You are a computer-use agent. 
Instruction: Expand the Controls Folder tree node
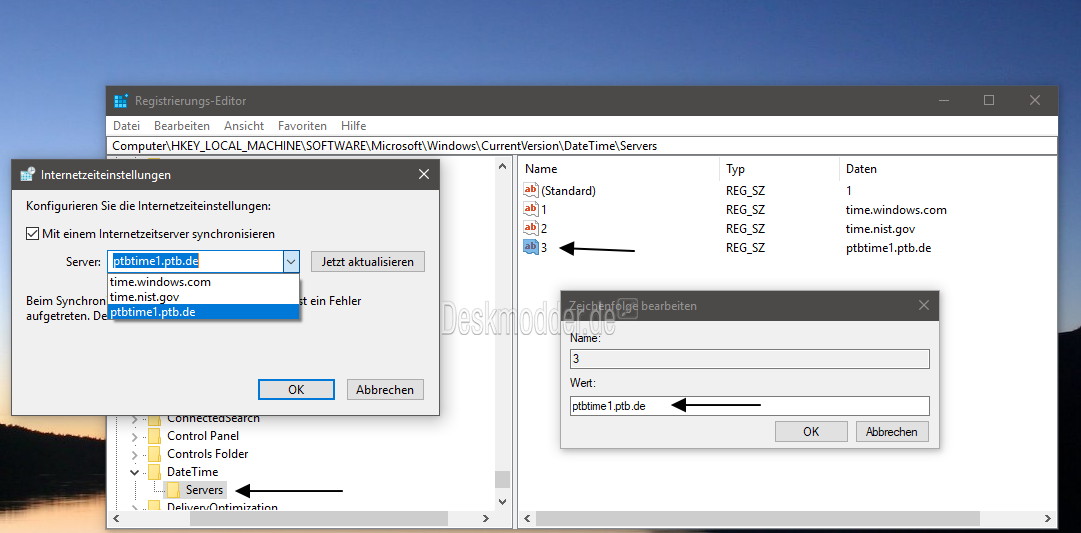point(134,454)
